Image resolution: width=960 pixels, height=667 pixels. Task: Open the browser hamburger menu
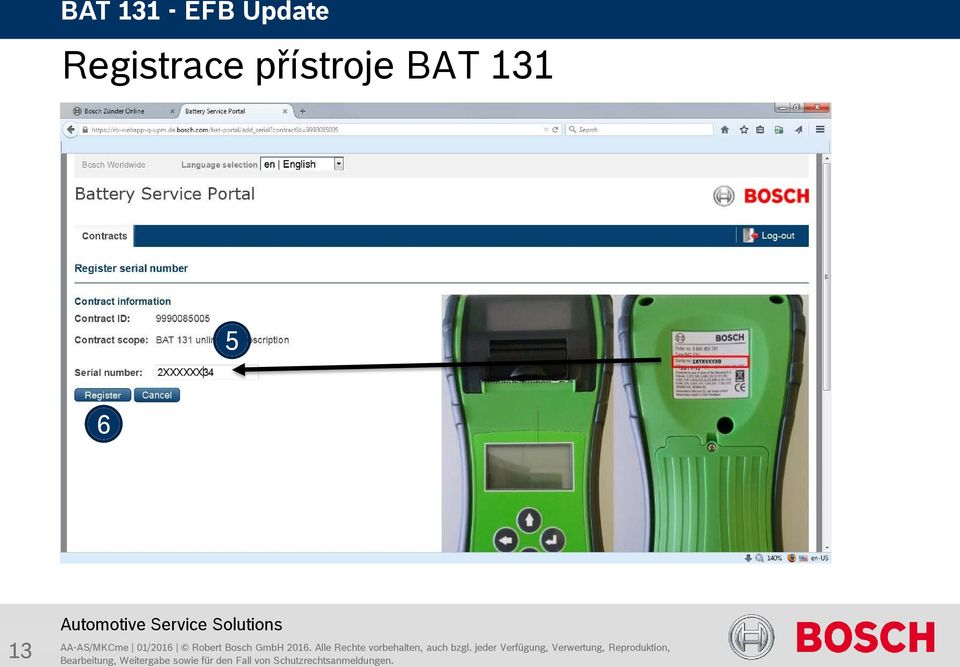click(820, 129)
